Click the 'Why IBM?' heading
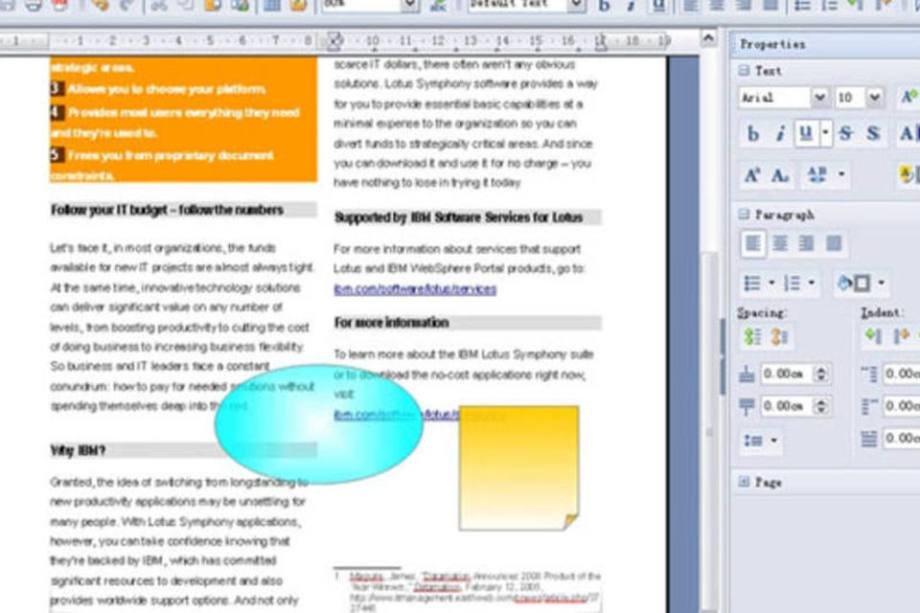 point(78,451)
